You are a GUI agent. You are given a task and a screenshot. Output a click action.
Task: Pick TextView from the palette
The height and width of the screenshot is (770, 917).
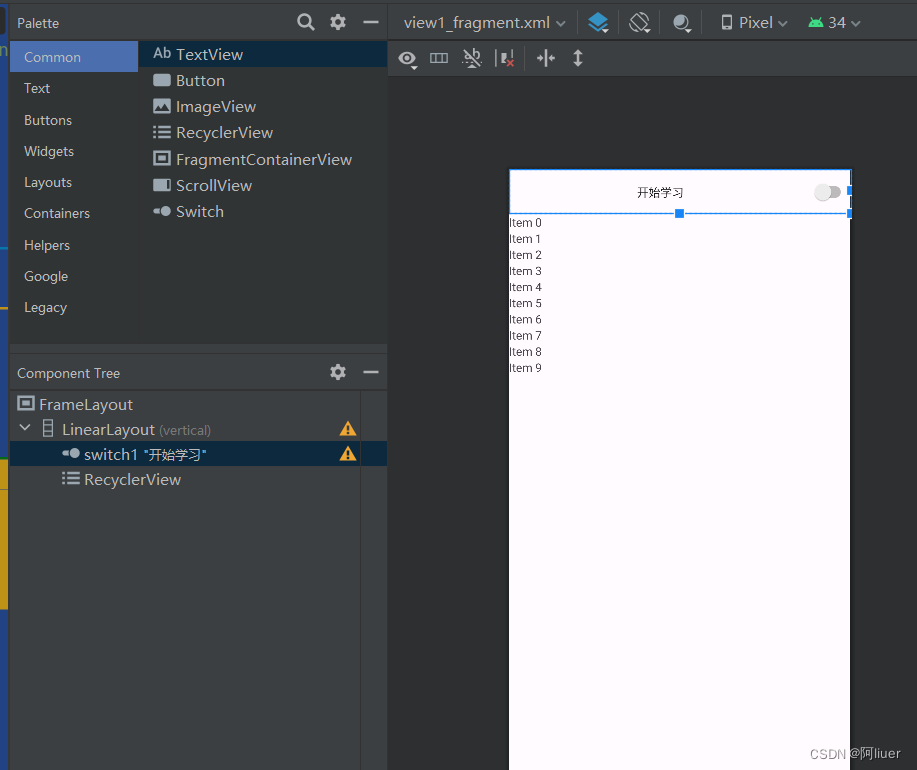tap(263, 54)
